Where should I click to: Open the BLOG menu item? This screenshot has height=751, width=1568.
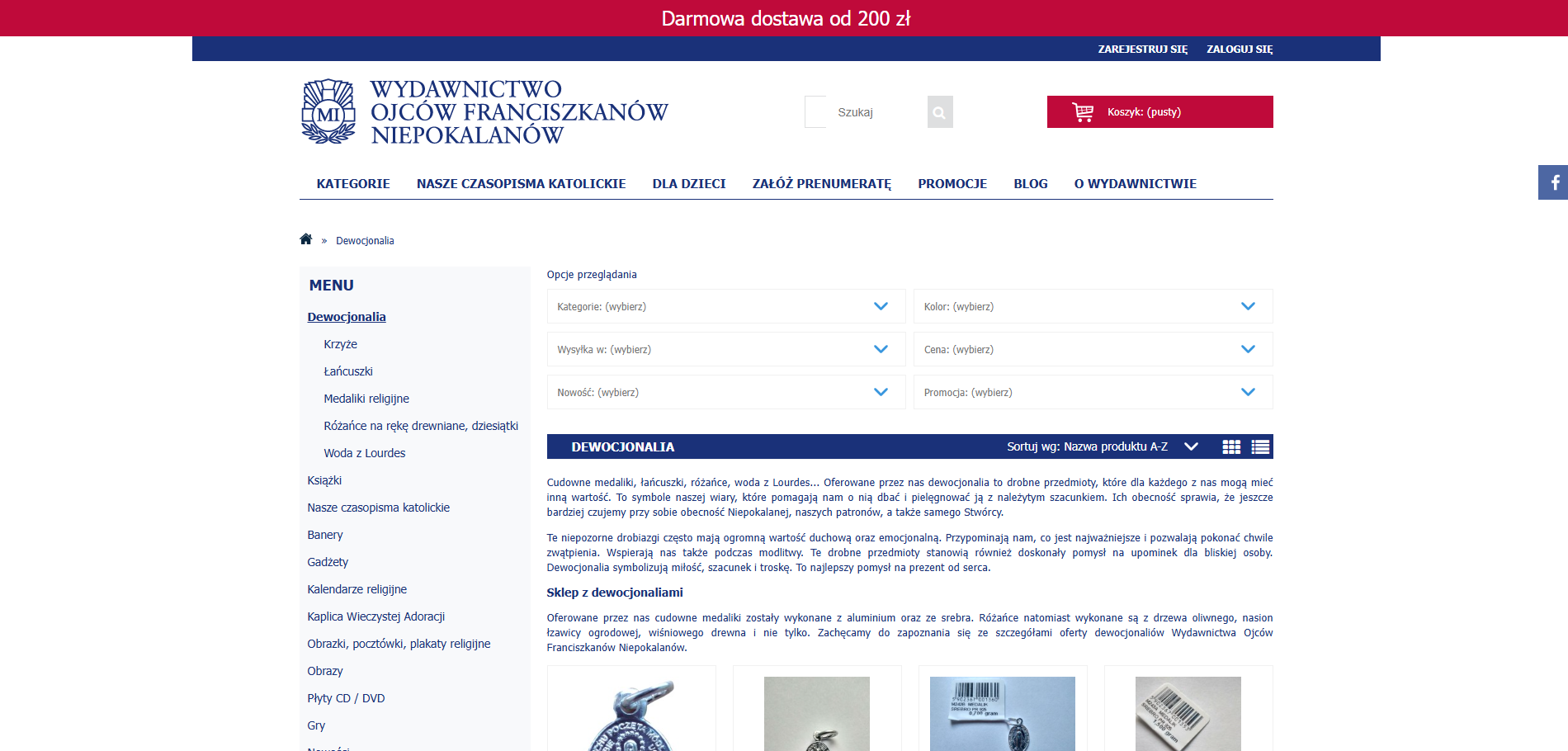click(1030, 183)
